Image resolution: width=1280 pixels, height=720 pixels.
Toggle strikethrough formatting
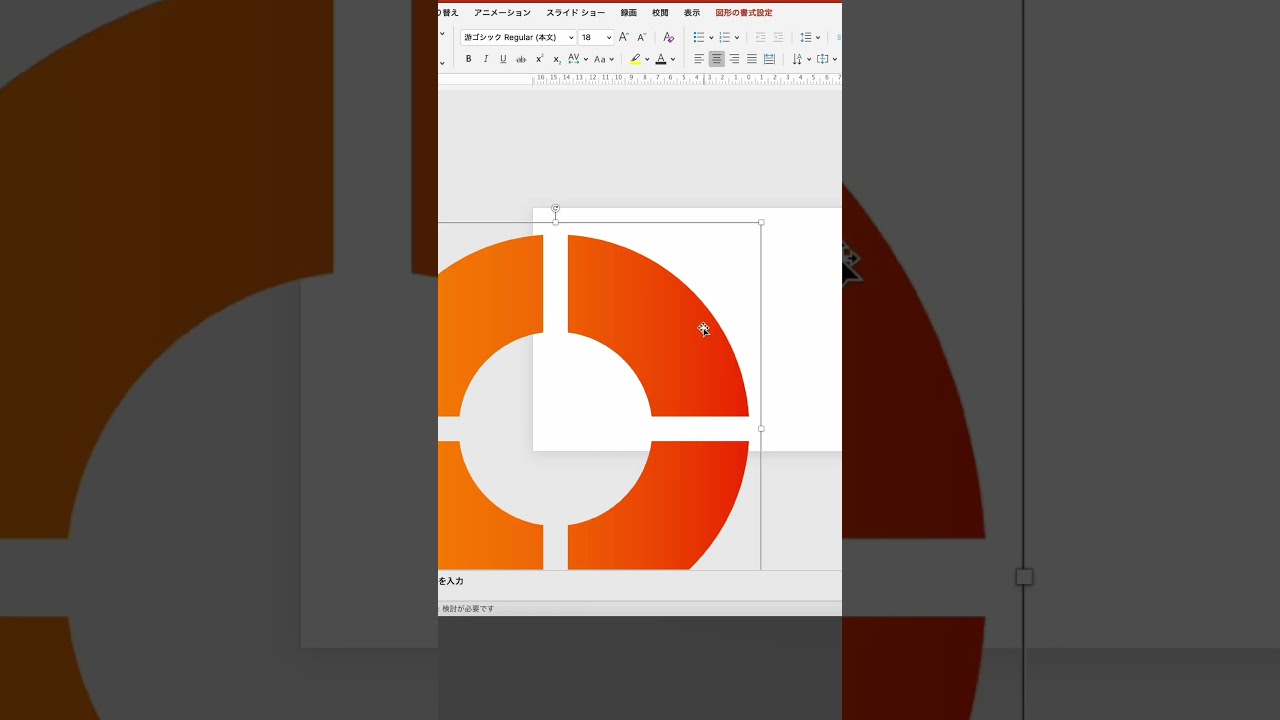521,59
